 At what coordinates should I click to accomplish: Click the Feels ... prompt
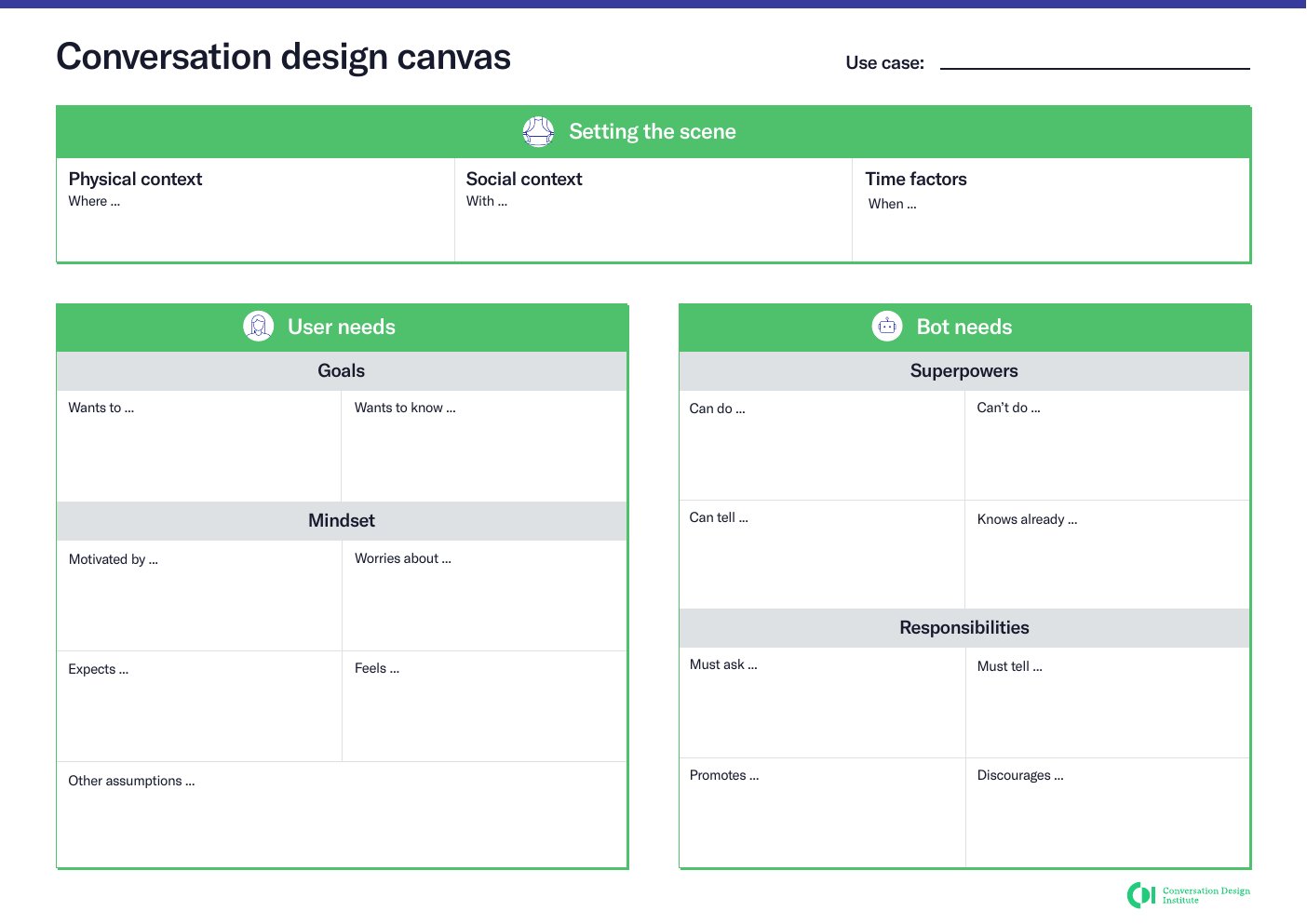coord(377,668)
